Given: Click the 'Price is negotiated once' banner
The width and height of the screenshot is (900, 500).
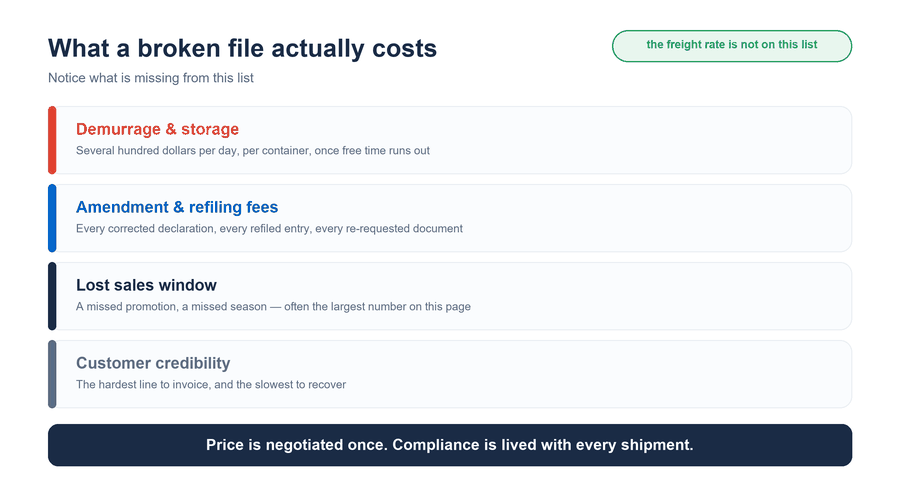Looking at the screenshot, I should [x=450, y=445].
